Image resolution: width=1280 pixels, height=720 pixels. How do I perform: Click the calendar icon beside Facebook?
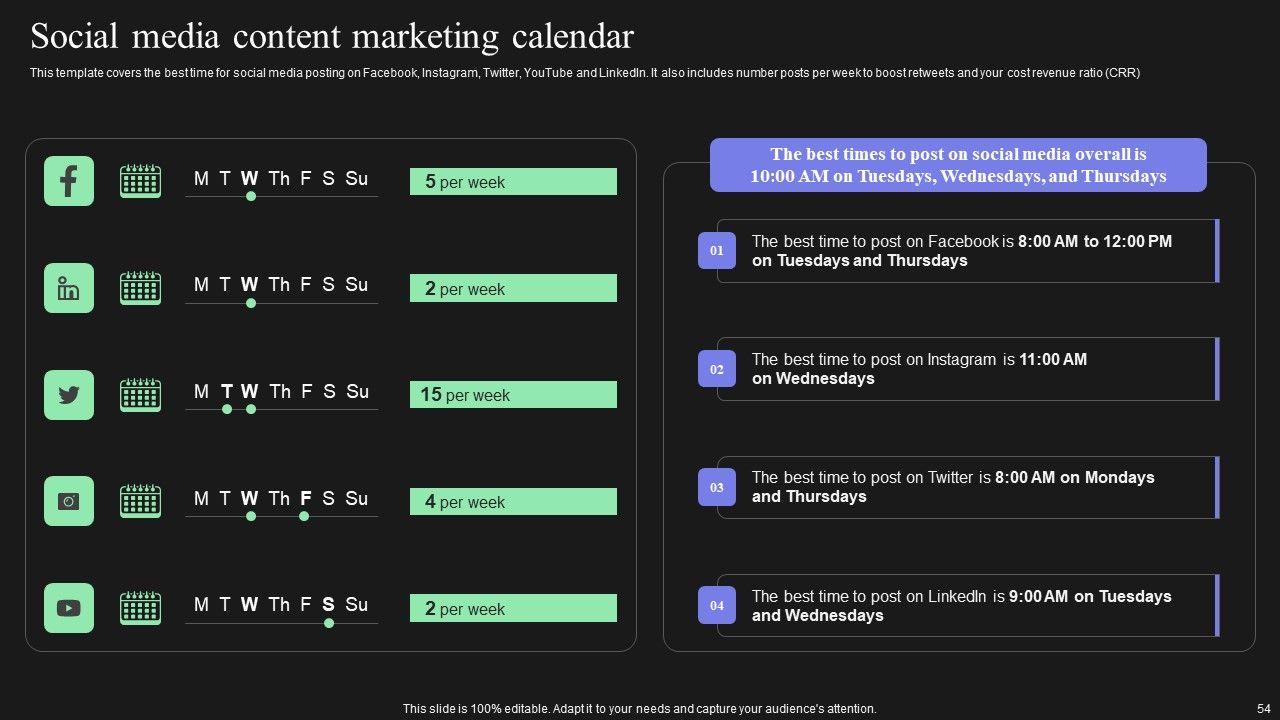(x=140, y=181)
